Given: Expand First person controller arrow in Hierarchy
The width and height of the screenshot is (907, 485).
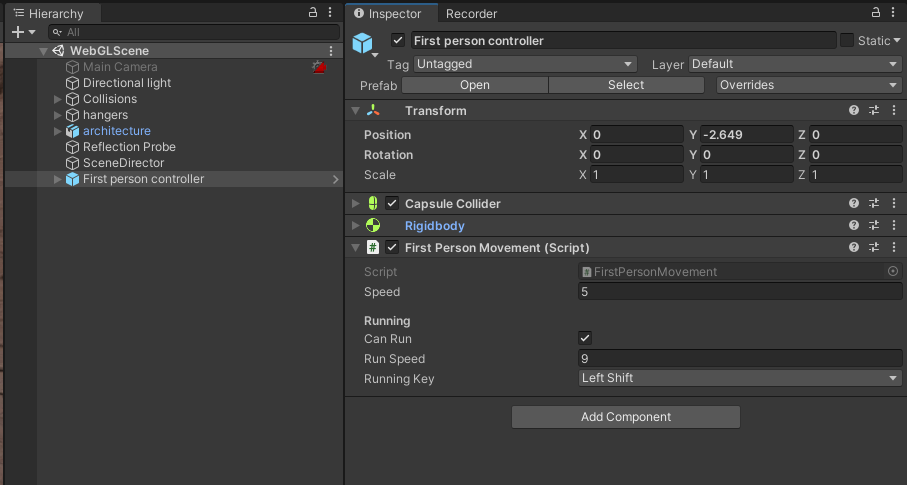Looking at the screenshot, I should 57,179.
